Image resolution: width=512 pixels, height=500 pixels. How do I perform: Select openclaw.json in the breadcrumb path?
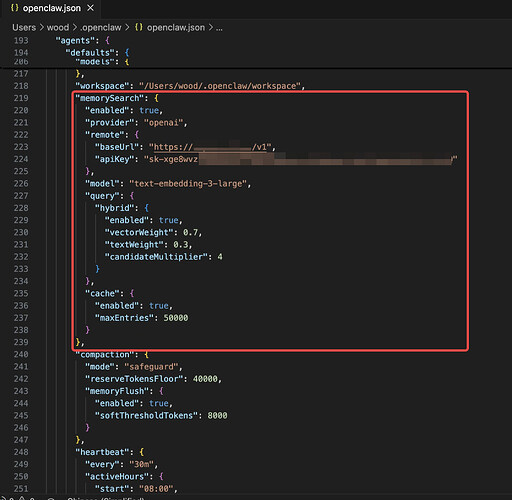coord(176,27)
